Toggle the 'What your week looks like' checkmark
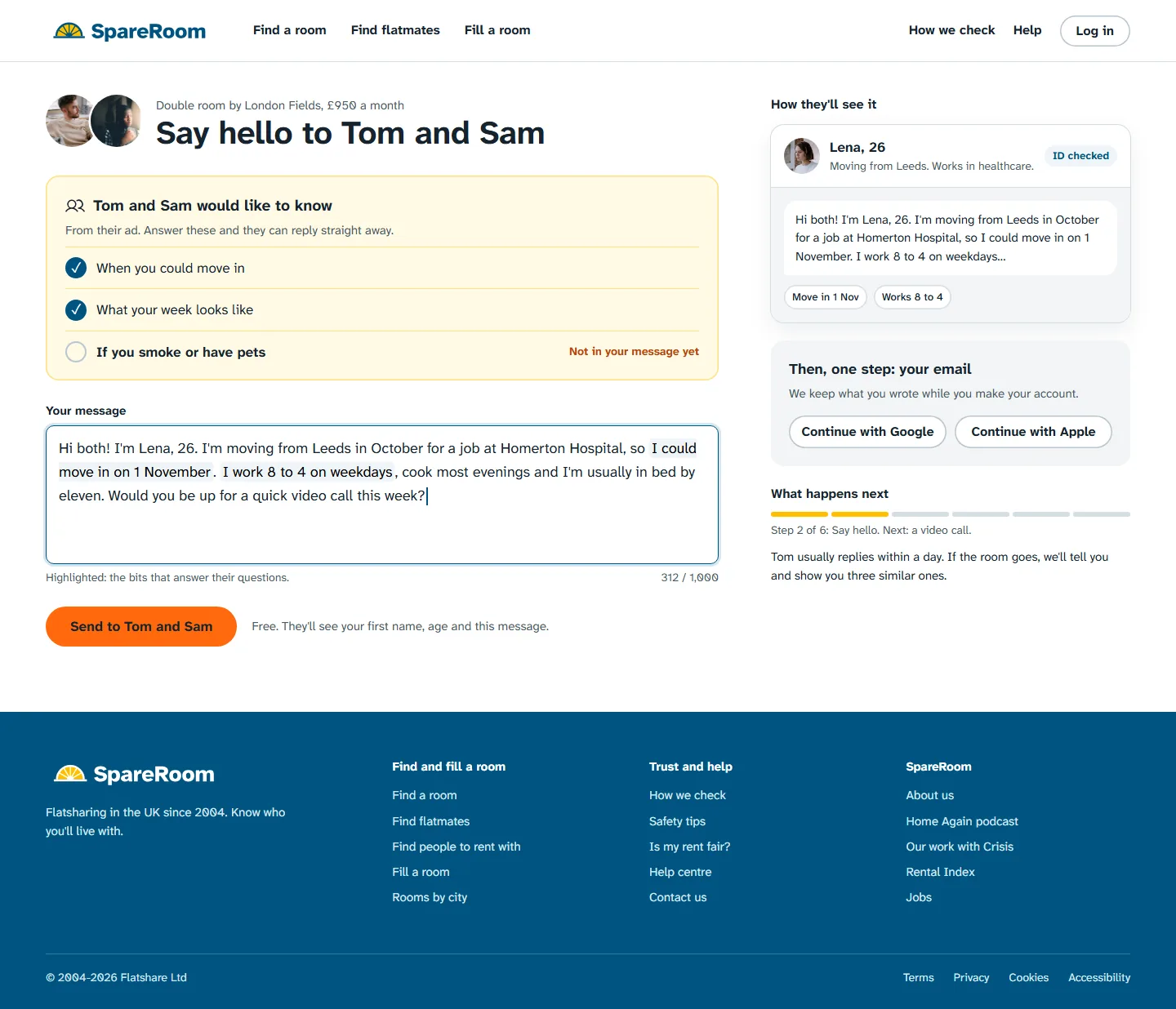Screen dimensions: 1176x1009 click(x=76, y=309)
